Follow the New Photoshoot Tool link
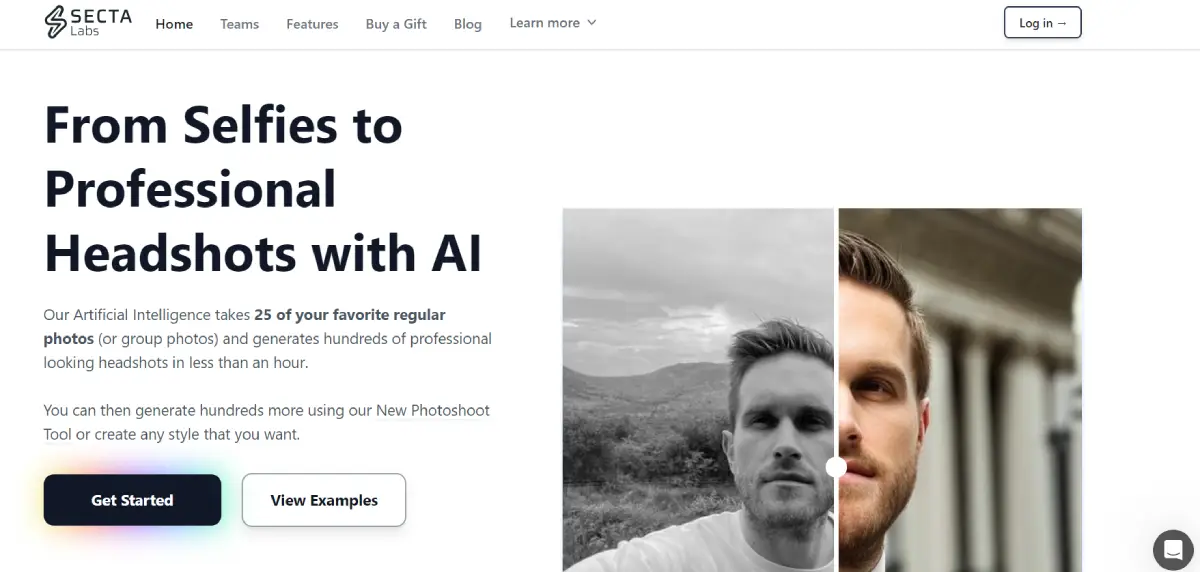The image size is (1200, 572). (x=433, y=411)
